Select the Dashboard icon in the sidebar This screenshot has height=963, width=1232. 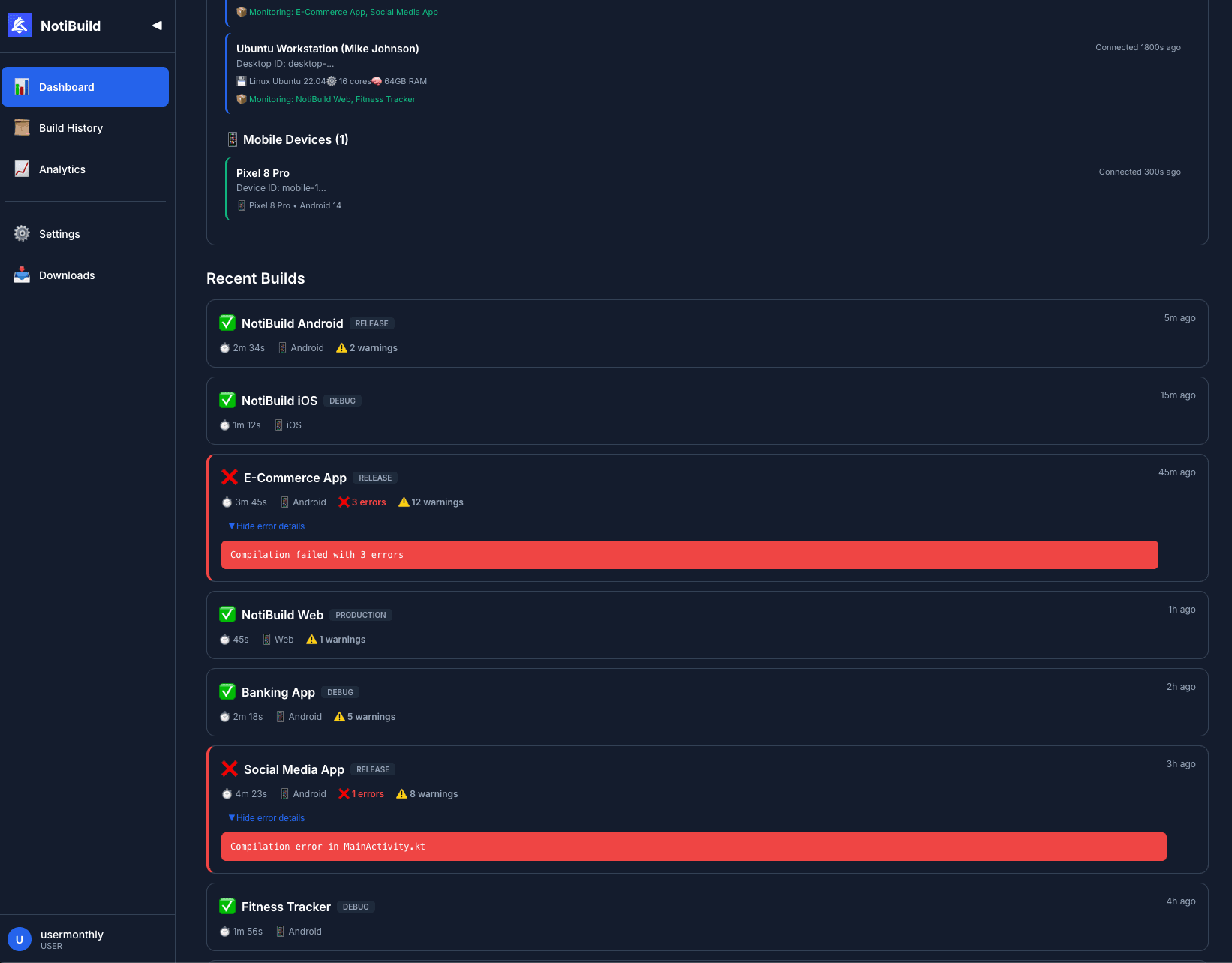coord(22,86)
